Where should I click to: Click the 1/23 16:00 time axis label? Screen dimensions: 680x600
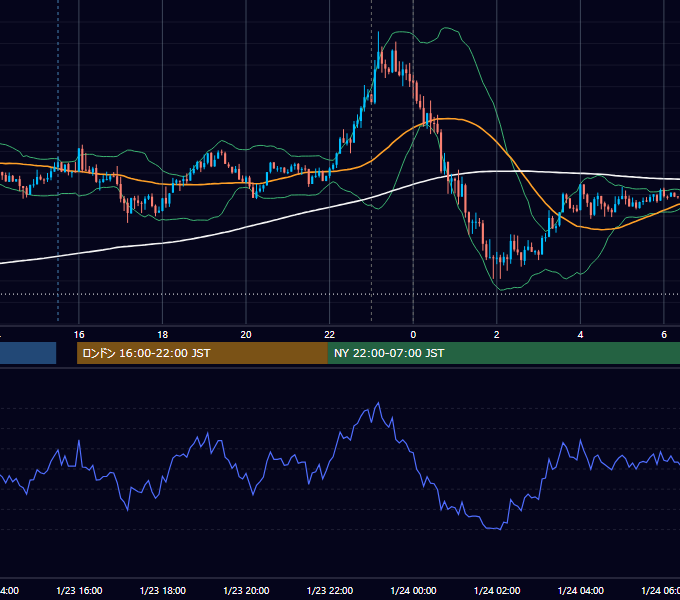(79, 590)
